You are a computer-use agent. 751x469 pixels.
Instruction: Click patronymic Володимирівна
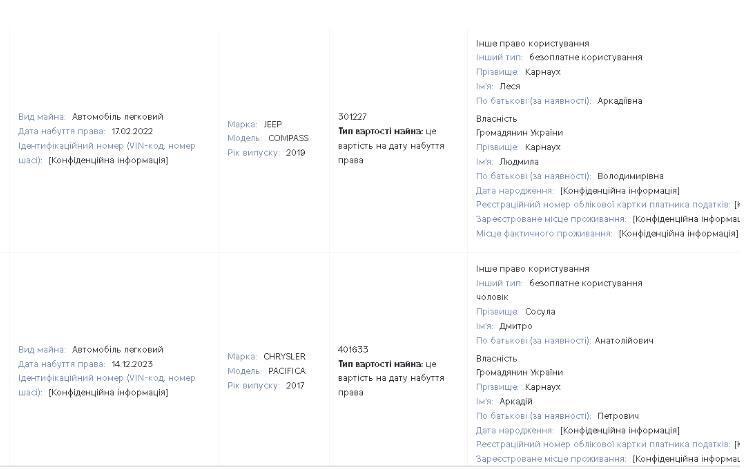pos(630,176)
